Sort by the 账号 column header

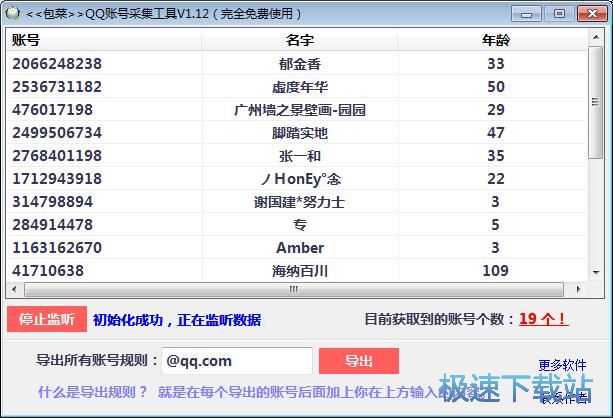pyautogui.click(x=104, y=40)
